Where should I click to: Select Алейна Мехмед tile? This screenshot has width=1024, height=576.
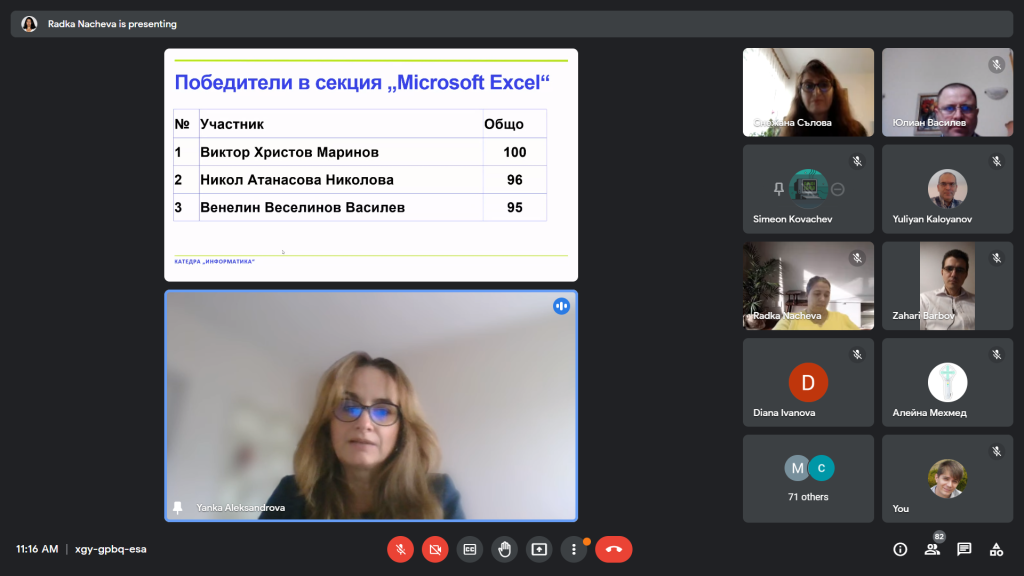[948, 382]
